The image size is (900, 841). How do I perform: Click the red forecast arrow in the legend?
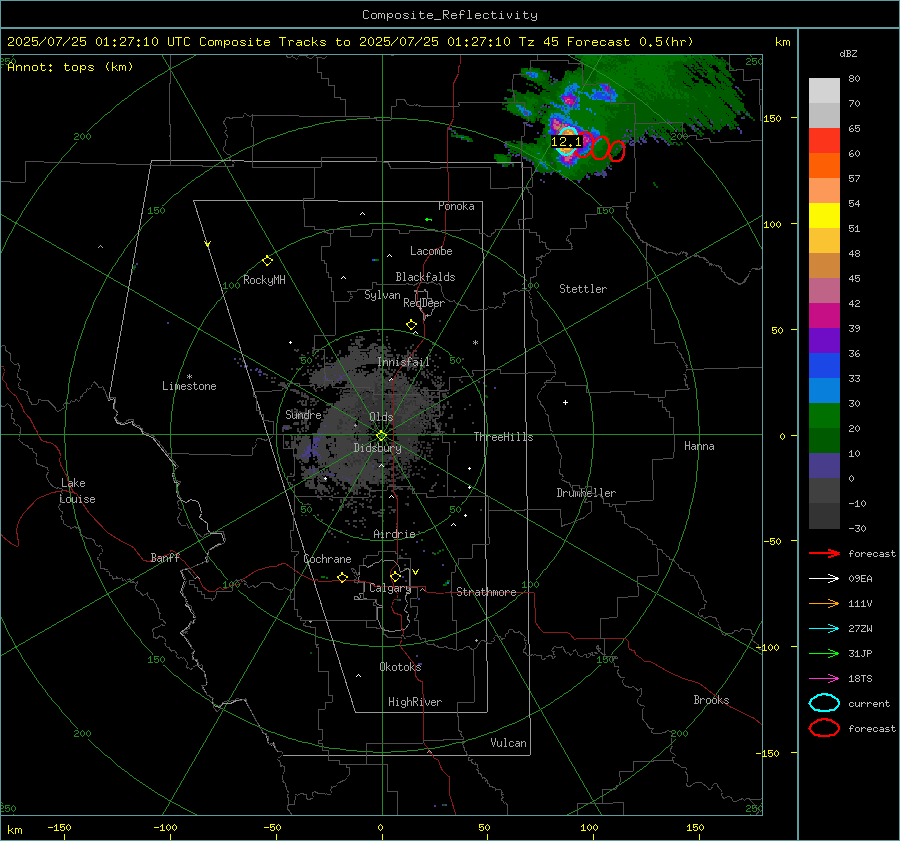click(824, 553)
